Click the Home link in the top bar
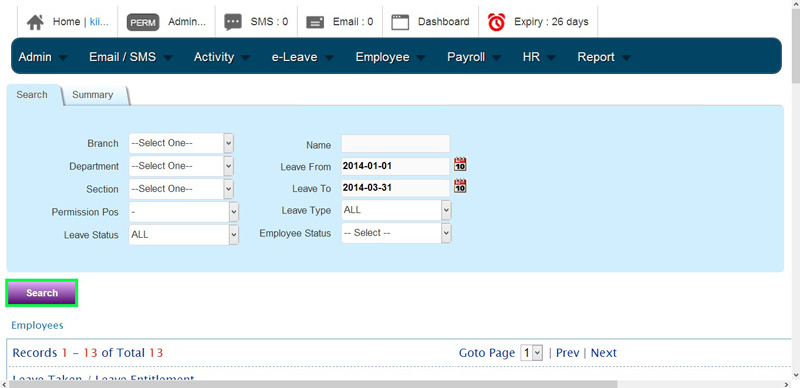The height and width of the screenshot is (388, 800). [x=66, y=22]
